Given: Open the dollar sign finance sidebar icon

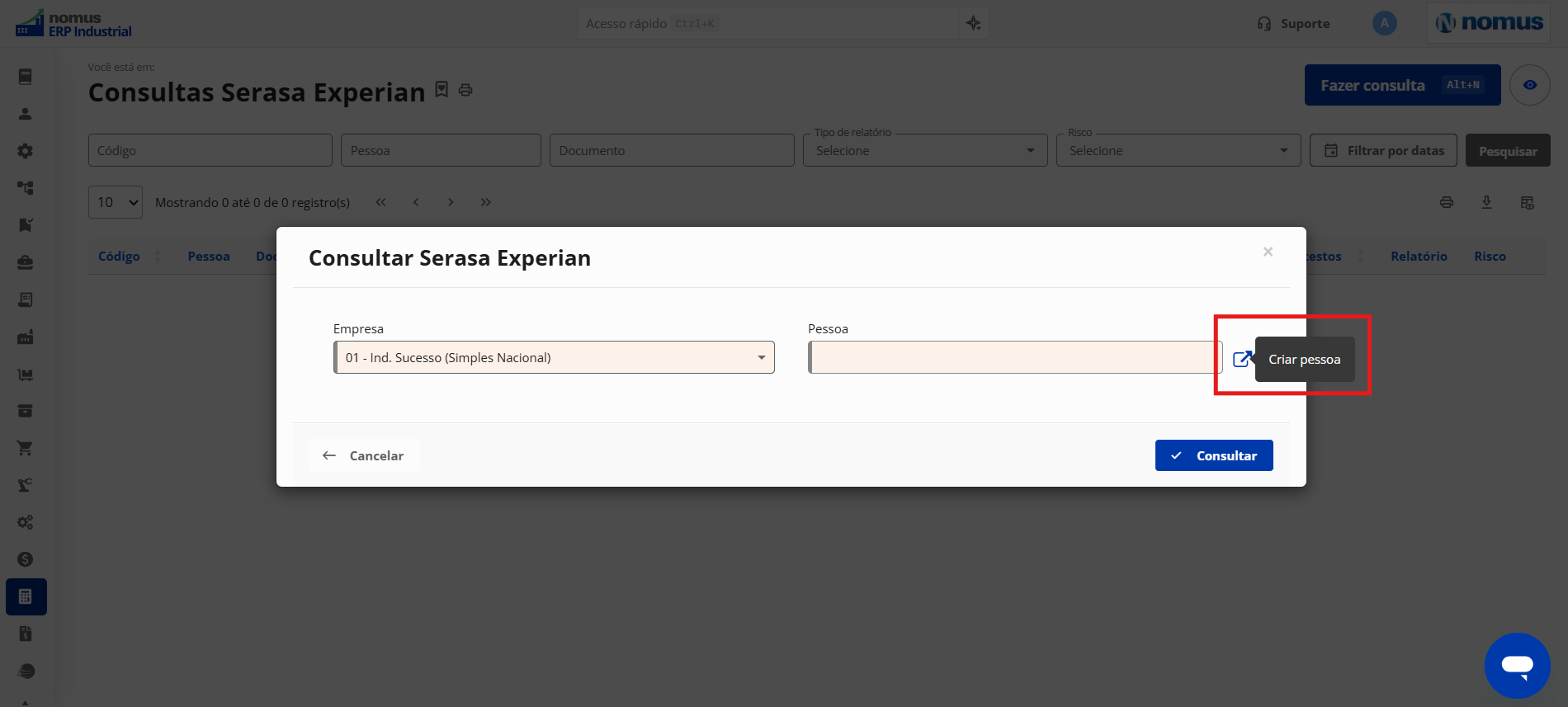Looking at the screenshot, I should 26,559.
